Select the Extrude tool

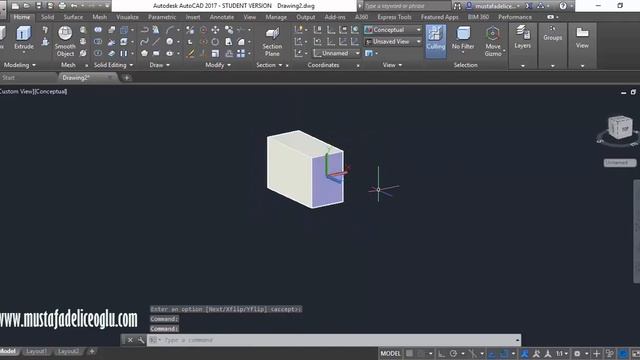pyautogui.click(x=24, y=38)
